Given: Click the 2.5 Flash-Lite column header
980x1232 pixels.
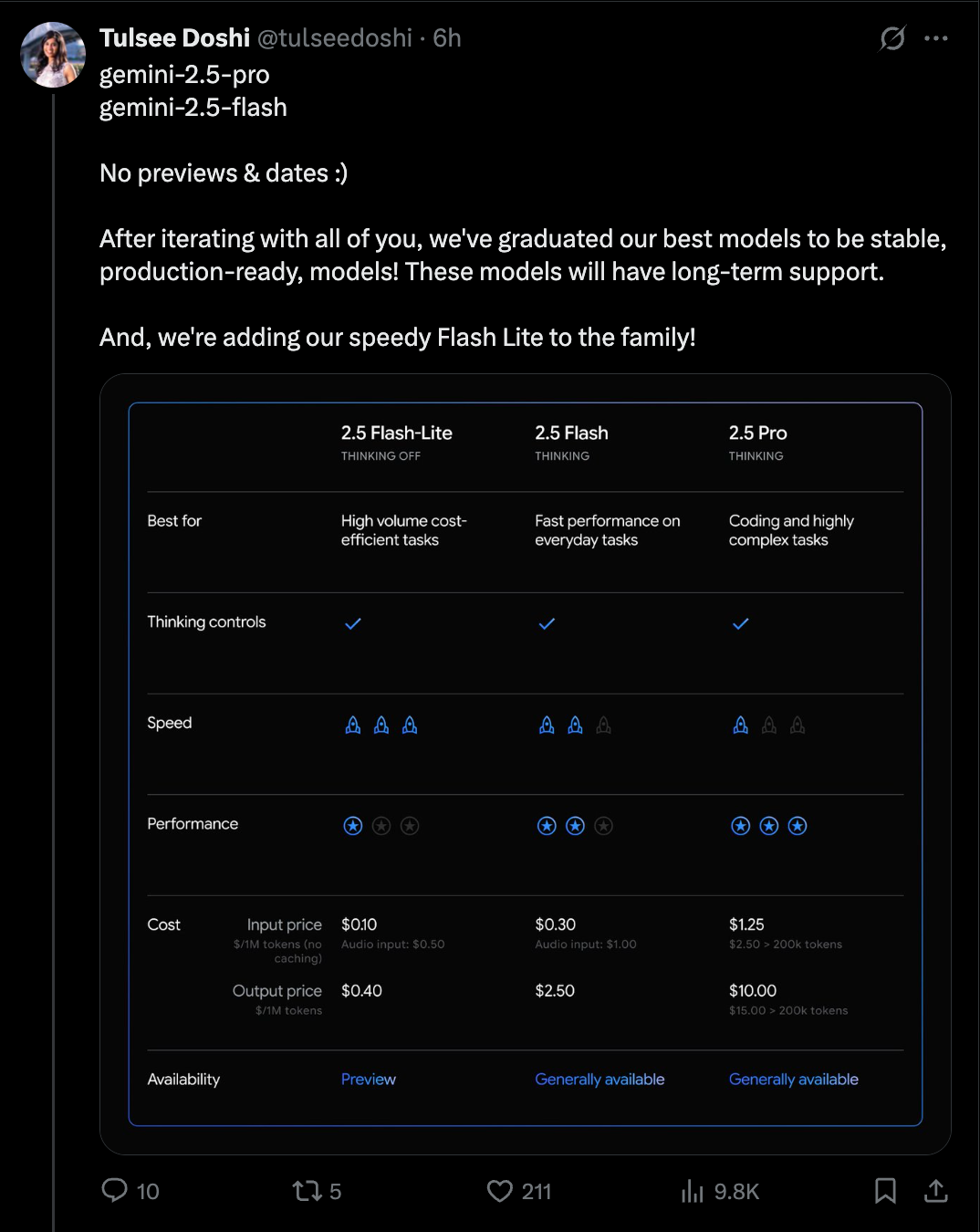Looking at the screenshot, I should tap(397, 433).
